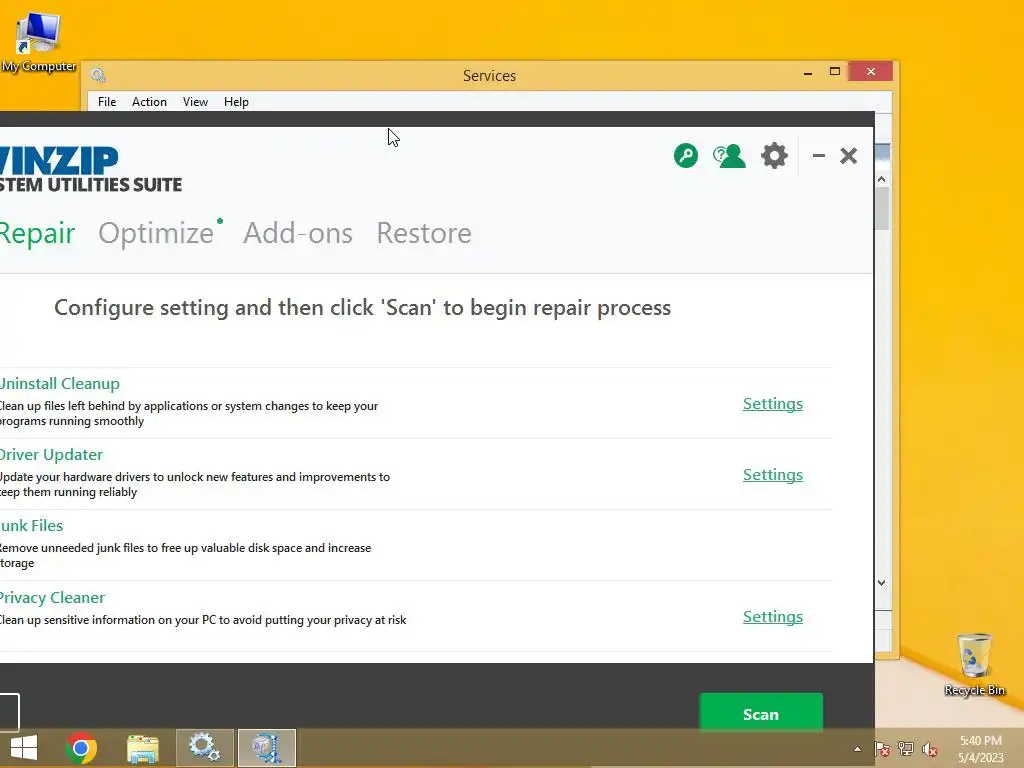This screenshot has height=768, width=1024.
Task: Switch to the Repair tab
Action: (37, 233)
